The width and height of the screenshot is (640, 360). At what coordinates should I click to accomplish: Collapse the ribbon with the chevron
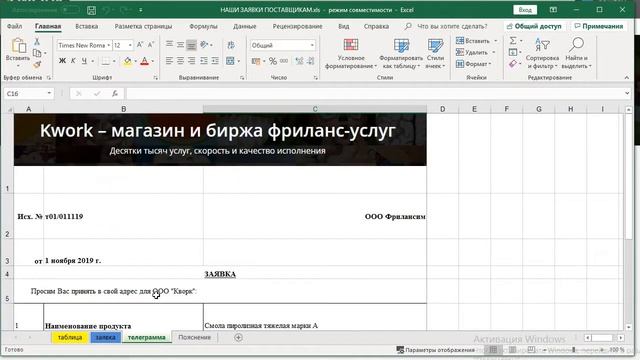click(x=627, y=78)
